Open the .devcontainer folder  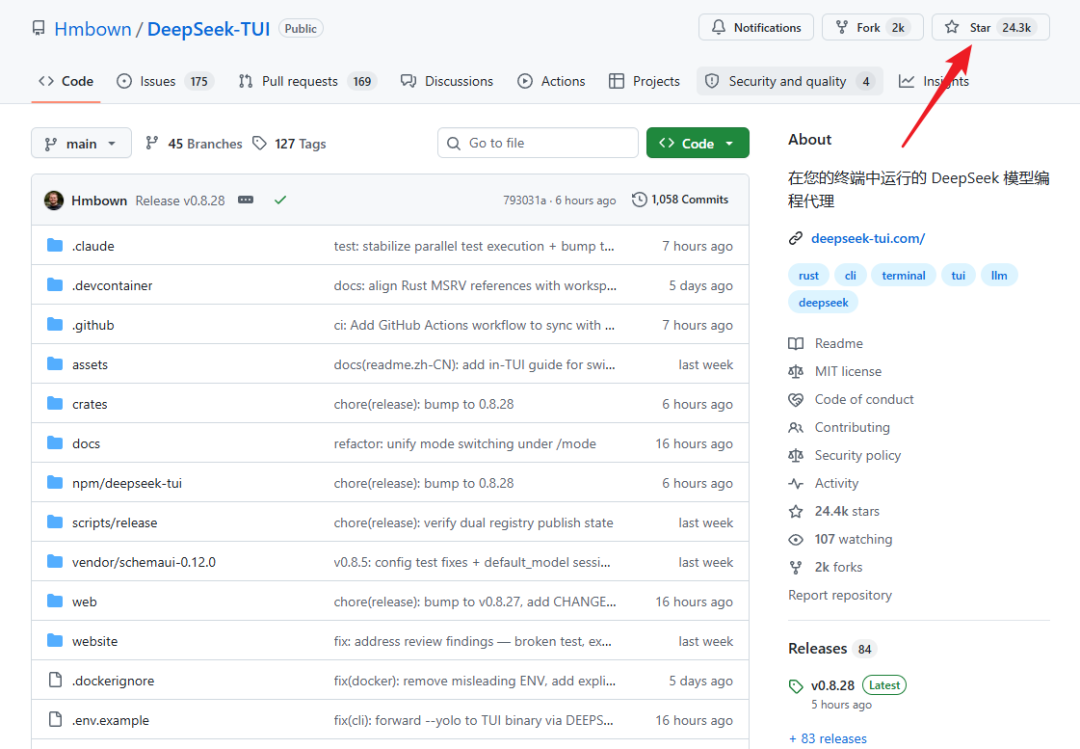(x=112, y=285)
